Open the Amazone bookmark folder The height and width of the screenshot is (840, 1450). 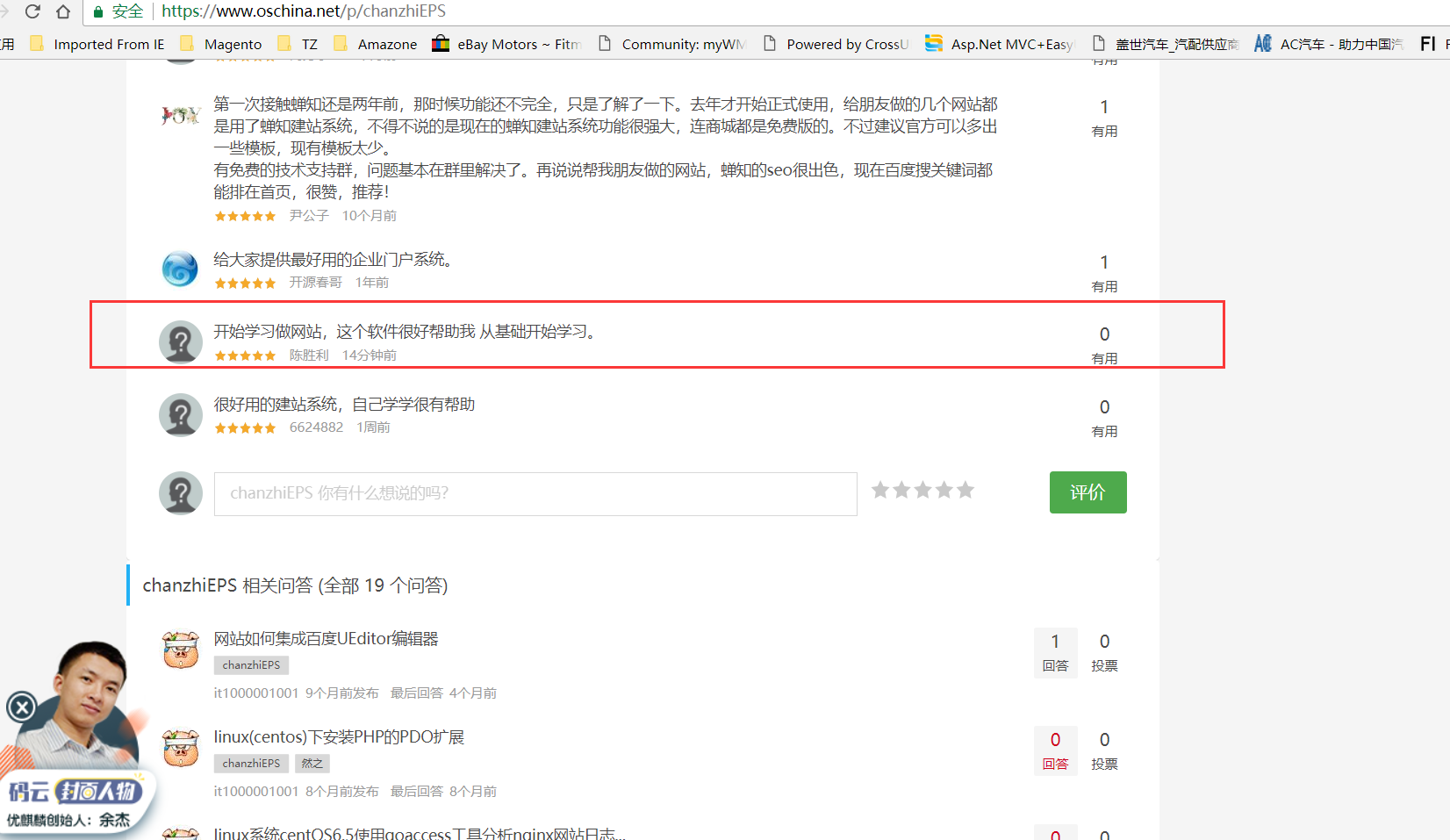coord(375,44)
